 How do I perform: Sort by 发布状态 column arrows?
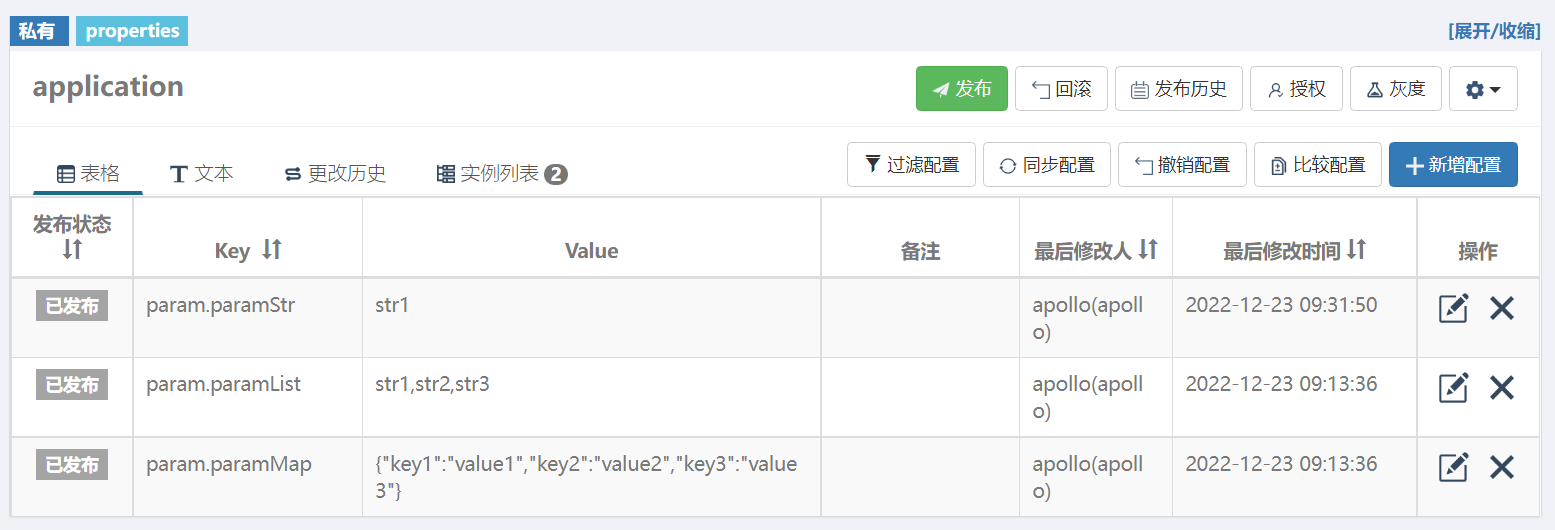point(72,249)
